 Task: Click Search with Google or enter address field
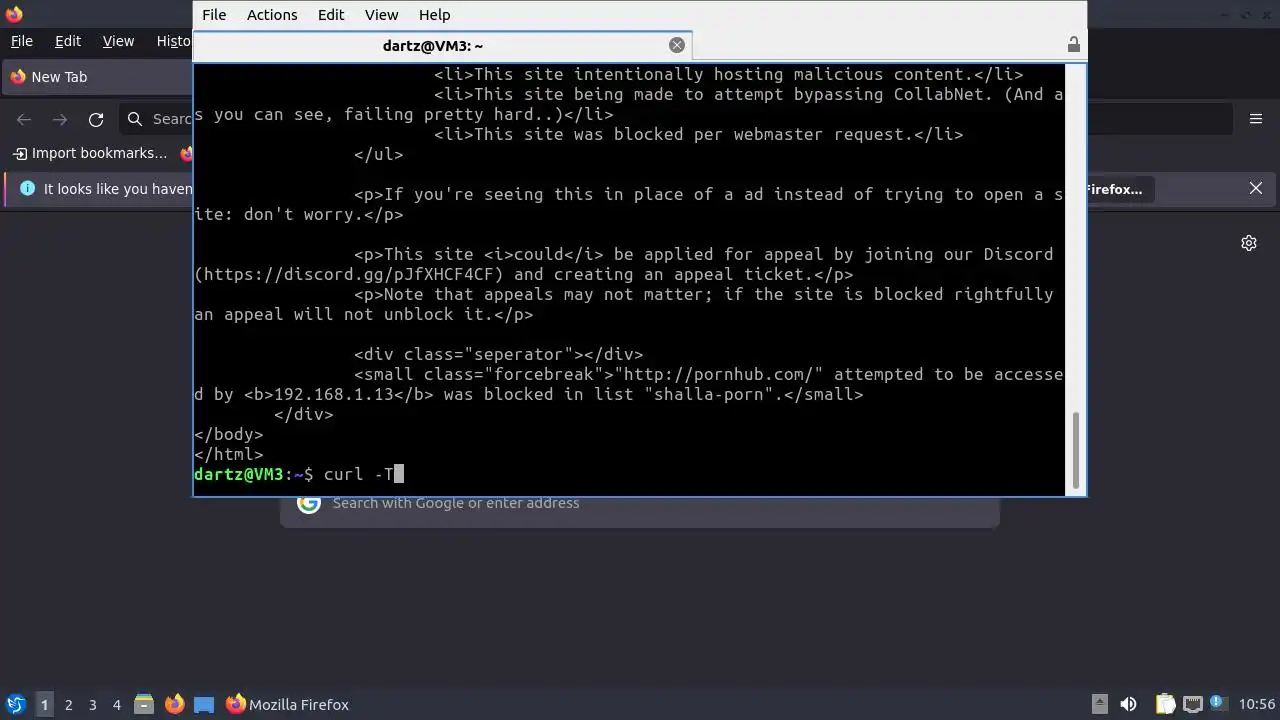640,503
